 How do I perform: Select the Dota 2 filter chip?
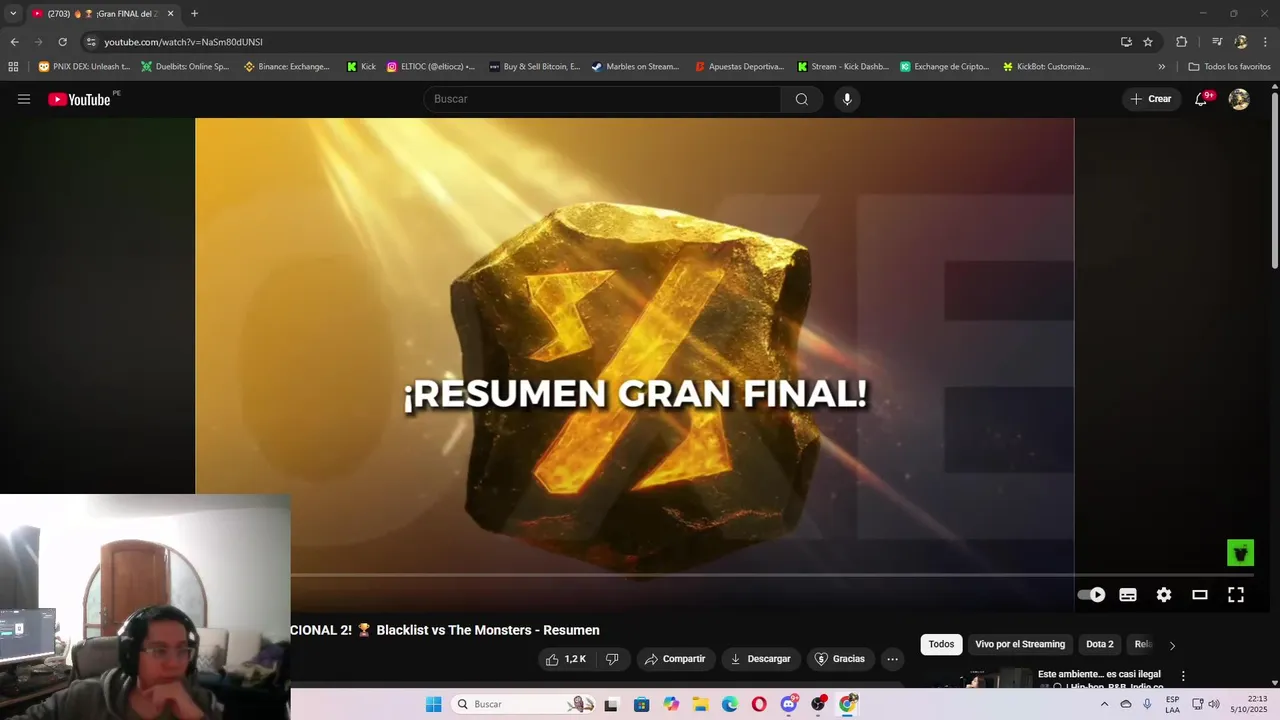pyautogui.click(x=1100, y=644)
